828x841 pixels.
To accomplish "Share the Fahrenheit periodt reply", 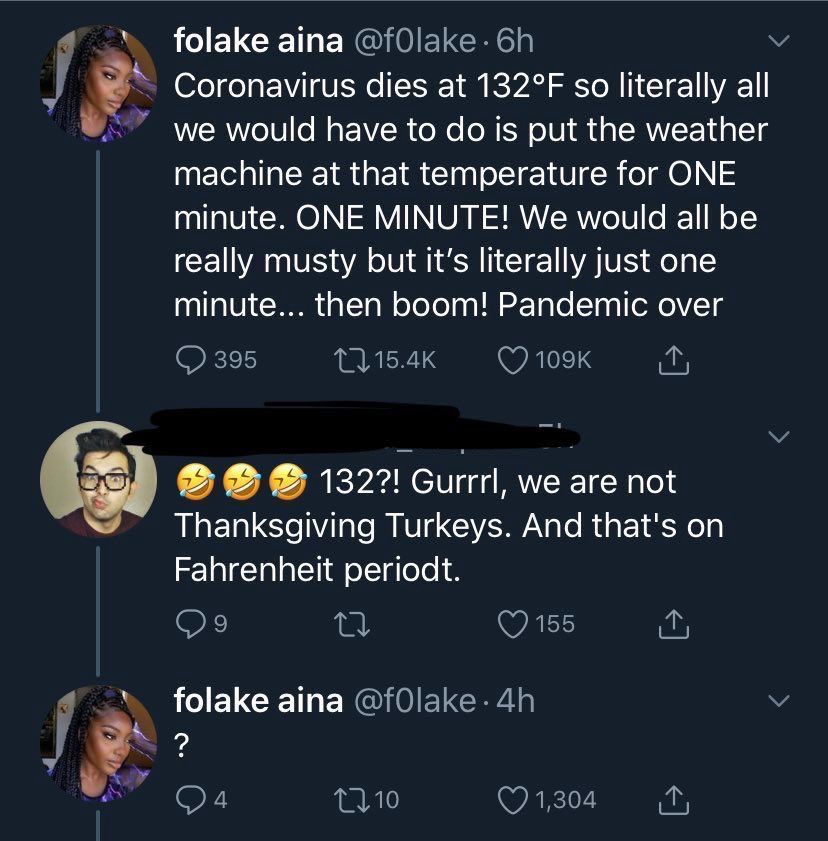I will point(673,624).
